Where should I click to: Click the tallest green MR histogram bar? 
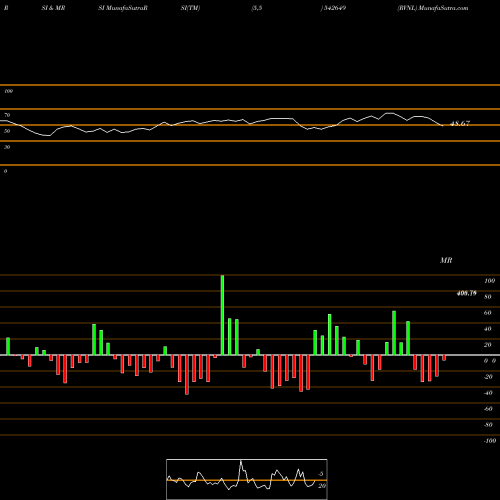(222, 315)
